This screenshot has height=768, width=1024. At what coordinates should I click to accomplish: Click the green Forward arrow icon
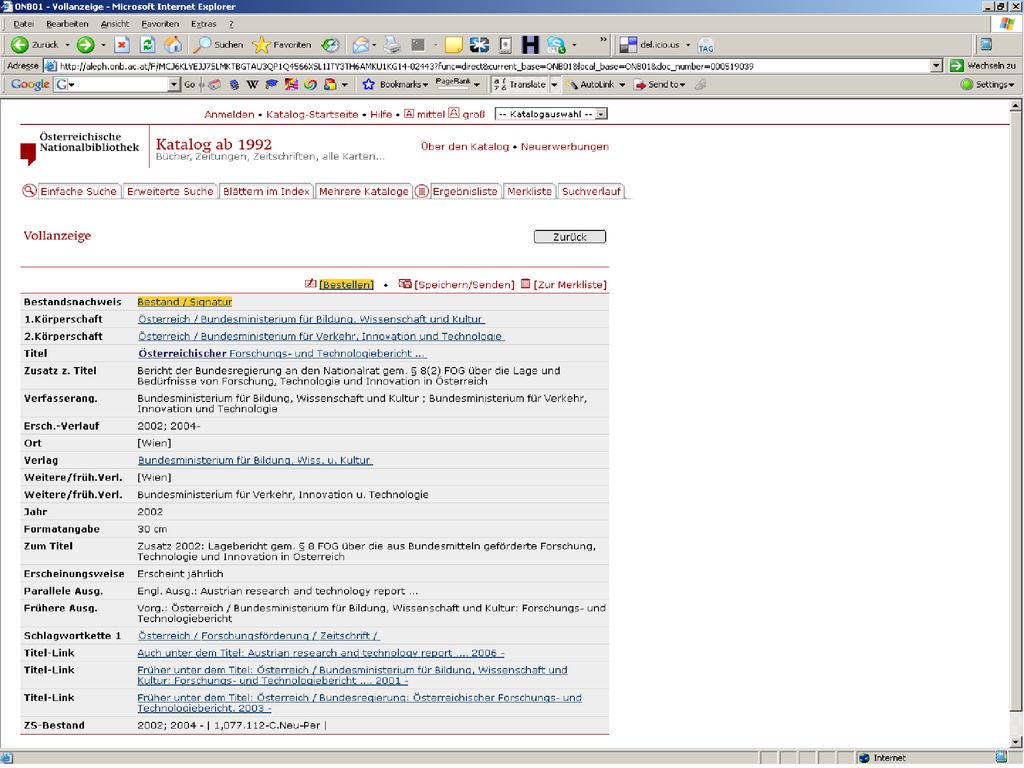click(x=85, y=44)
